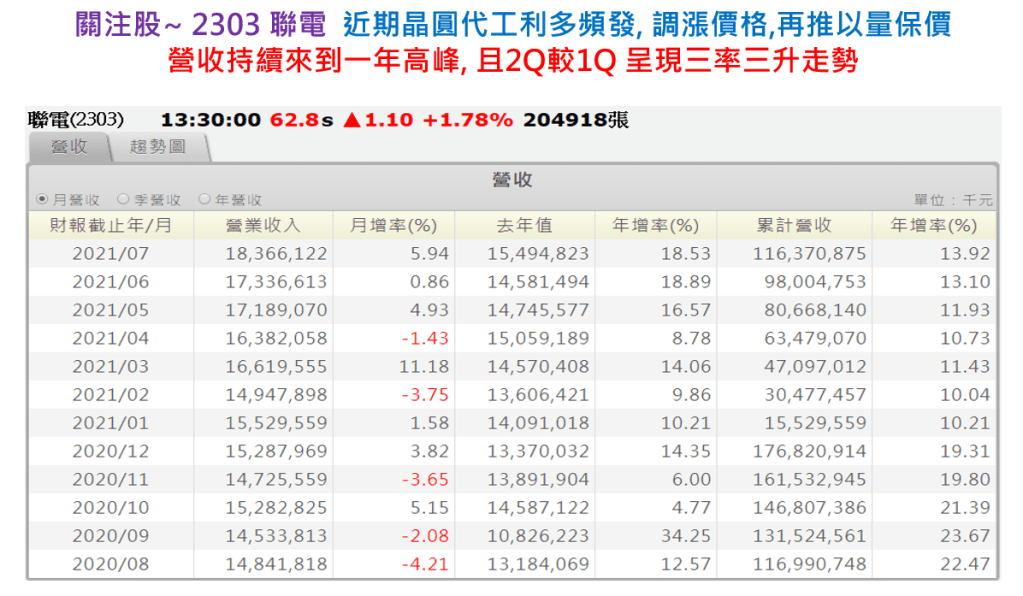
Task: Choose the 季營收 radio option
Action: (x=123, y=200)
